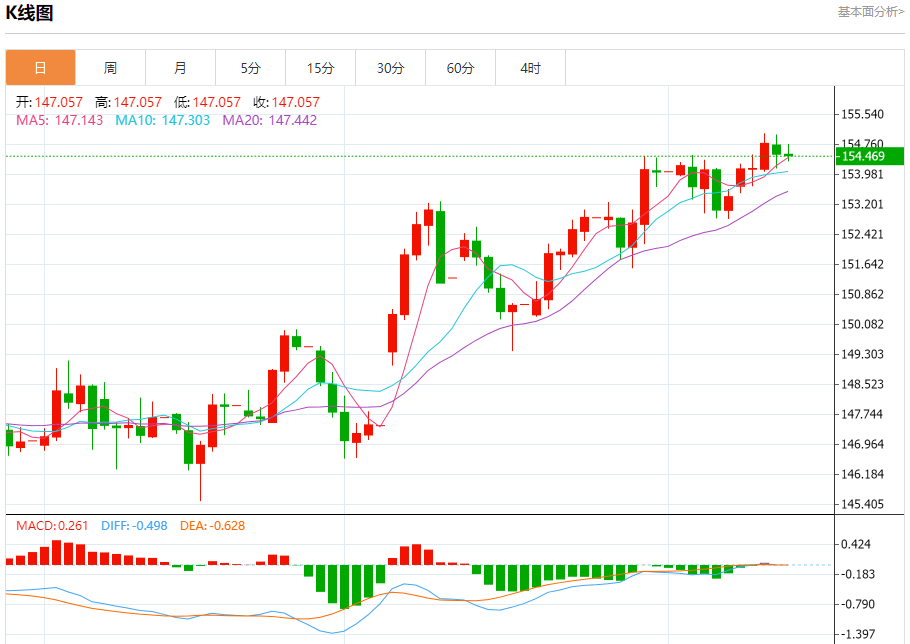Open the 基本面分析> link
The image size is (910, 644).
(871, 12)
